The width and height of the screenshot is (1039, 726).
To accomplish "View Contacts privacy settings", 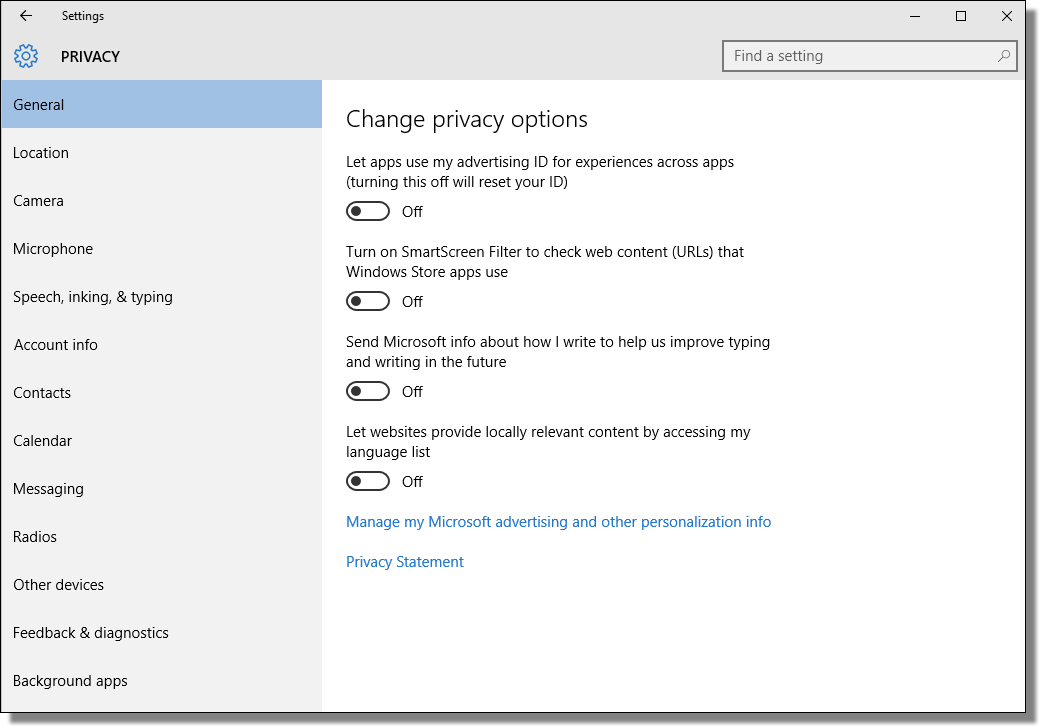I will (x=42, y=392).
